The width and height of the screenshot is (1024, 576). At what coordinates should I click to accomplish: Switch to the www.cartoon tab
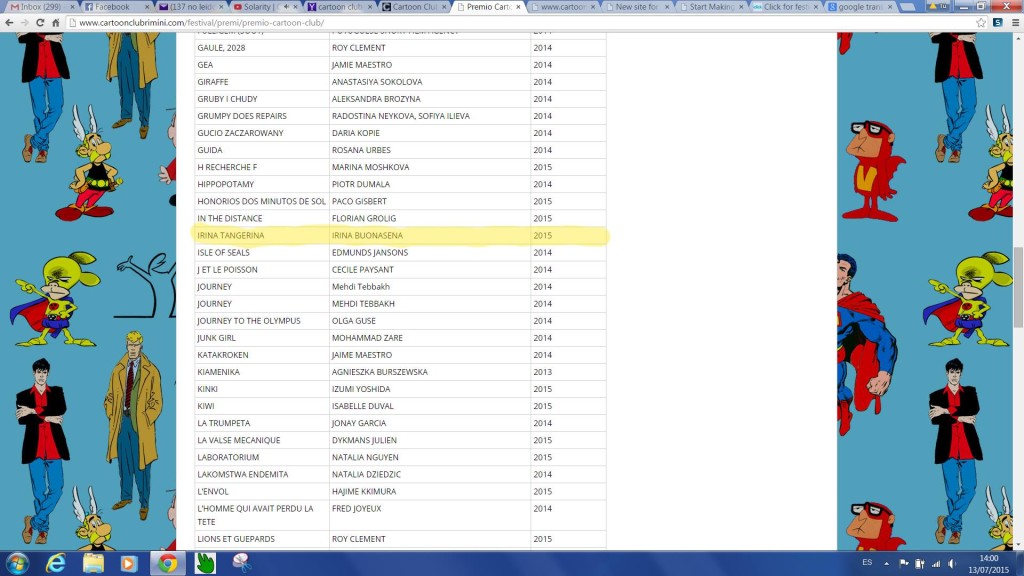[x=563, y=7]
